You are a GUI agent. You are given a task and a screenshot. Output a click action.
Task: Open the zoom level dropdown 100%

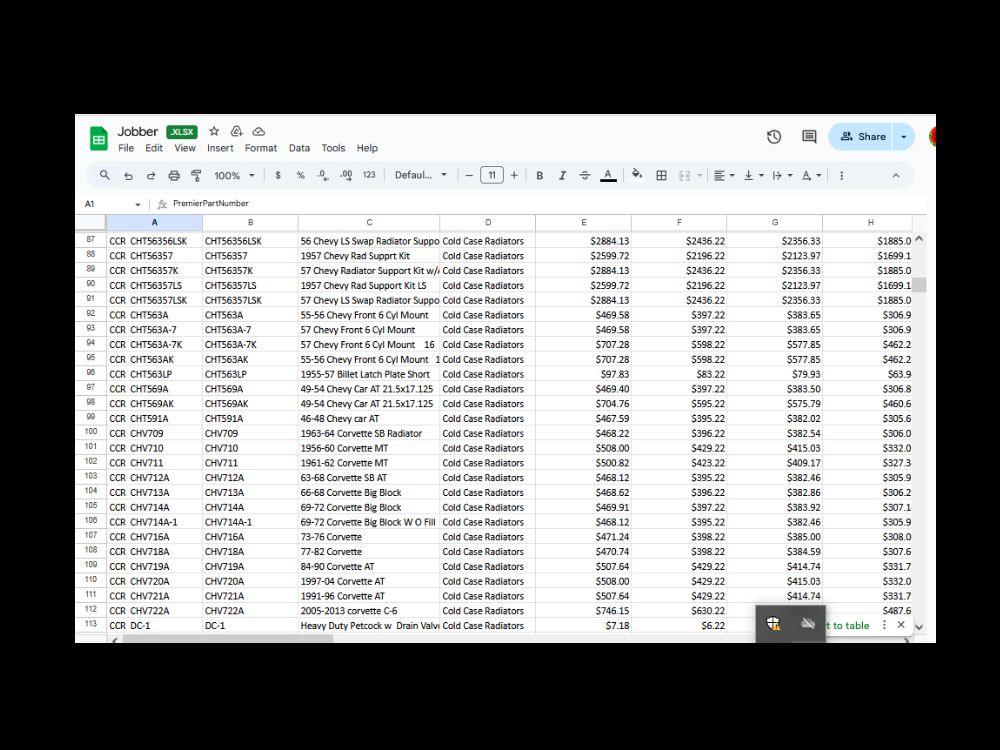[x=234, y=175]
